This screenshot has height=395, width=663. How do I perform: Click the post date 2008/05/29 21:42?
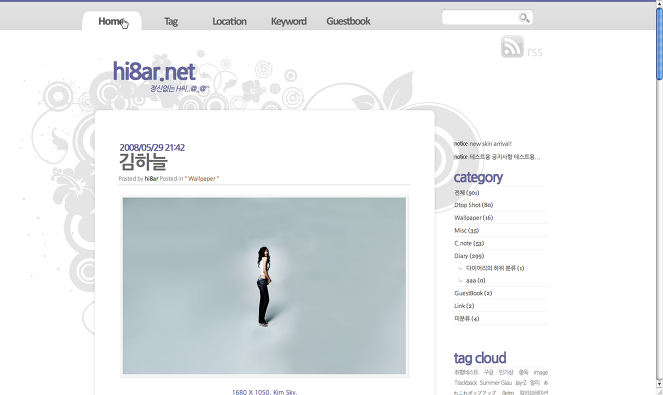pyautogui.click(x=152, y=147)
